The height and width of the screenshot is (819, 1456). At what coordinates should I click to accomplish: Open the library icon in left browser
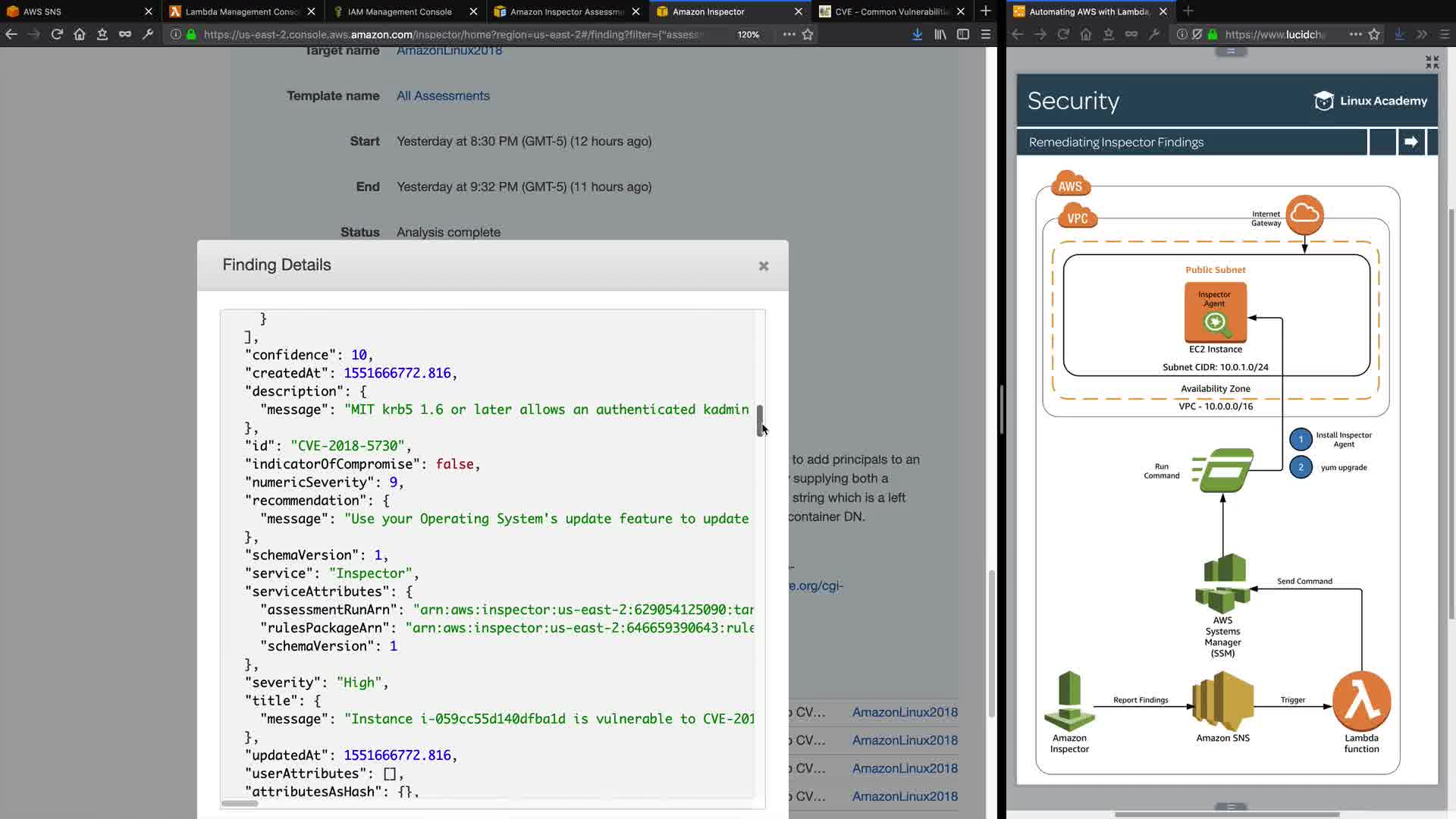click(940, 34)
